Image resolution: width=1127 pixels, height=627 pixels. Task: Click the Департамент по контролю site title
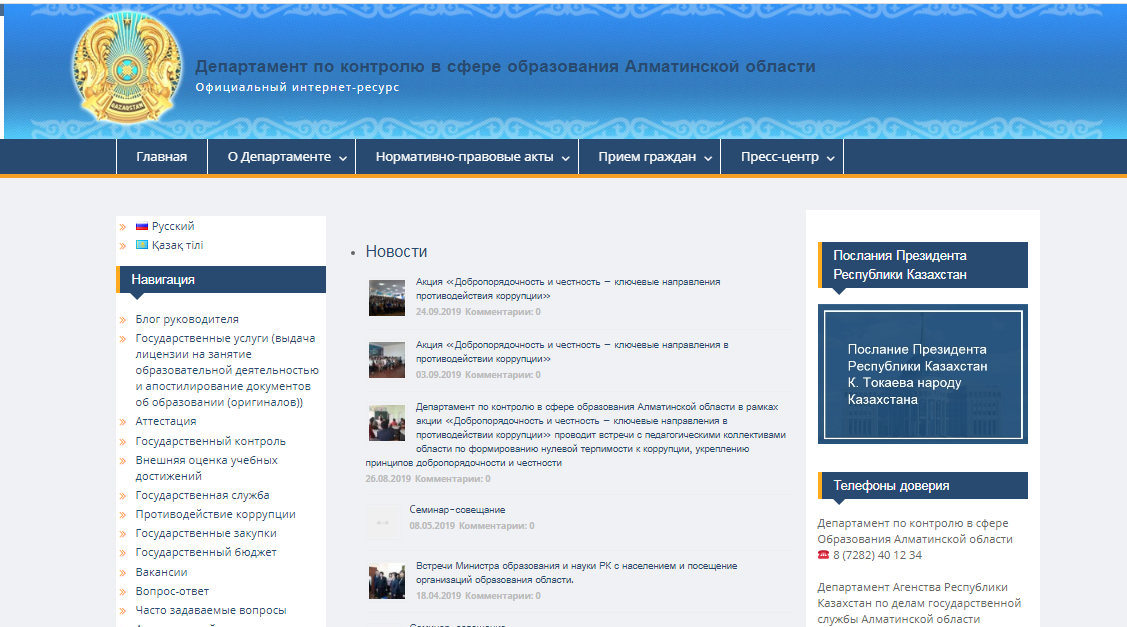pyautogui.click(x=505, y=66)
